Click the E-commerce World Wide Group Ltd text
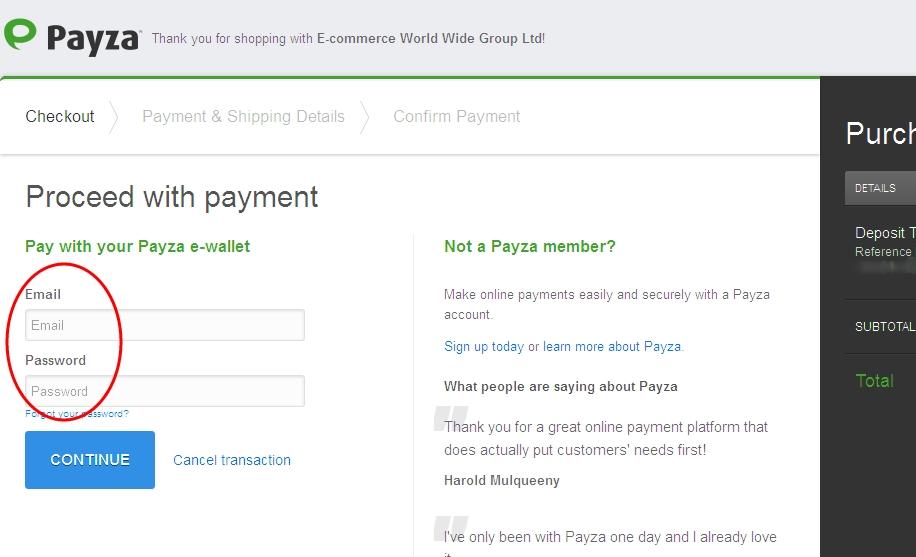916x557 pixels. [431, 39]
